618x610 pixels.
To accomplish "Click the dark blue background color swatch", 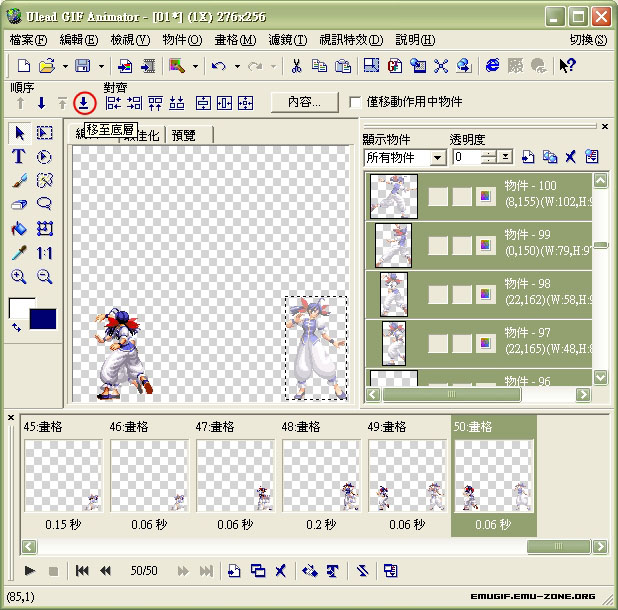I will click(43, 319).
